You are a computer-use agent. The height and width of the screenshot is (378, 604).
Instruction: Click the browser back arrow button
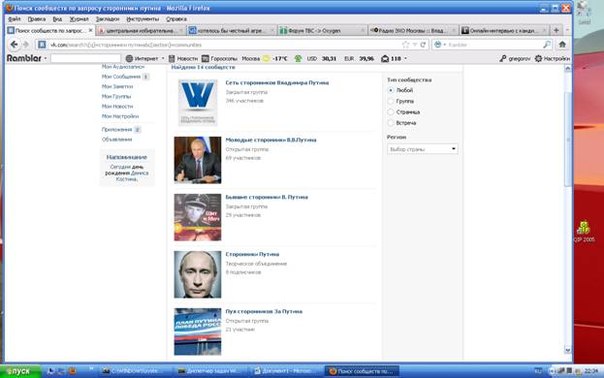click(14, 45)
